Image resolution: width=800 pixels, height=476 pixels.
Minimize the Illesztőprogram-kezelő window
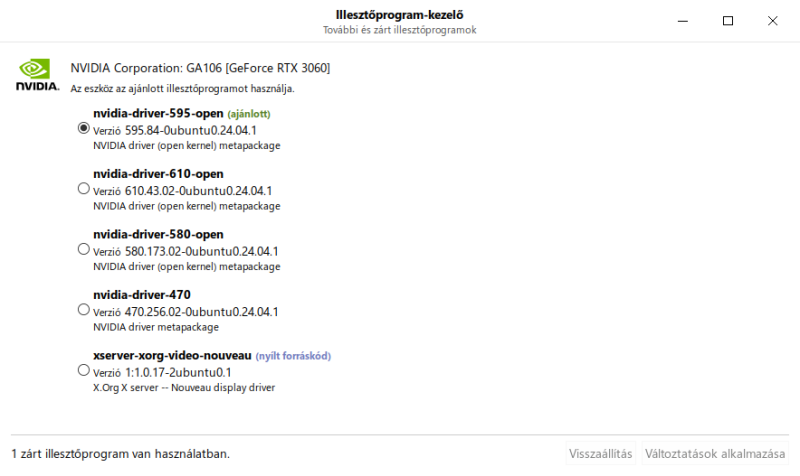click(683, 21)
